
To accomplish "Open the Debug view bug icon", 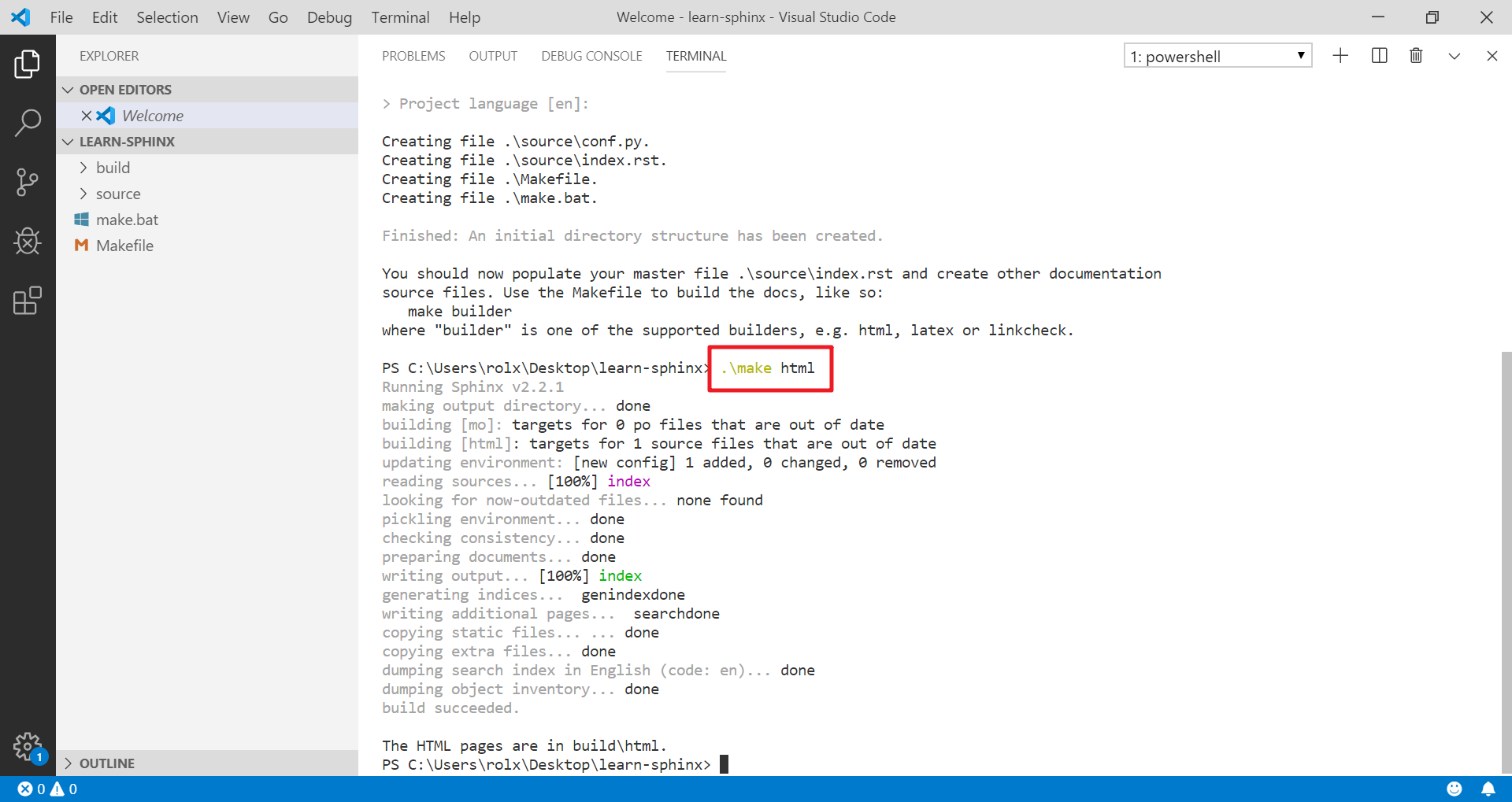I will [x=28, y=241].
